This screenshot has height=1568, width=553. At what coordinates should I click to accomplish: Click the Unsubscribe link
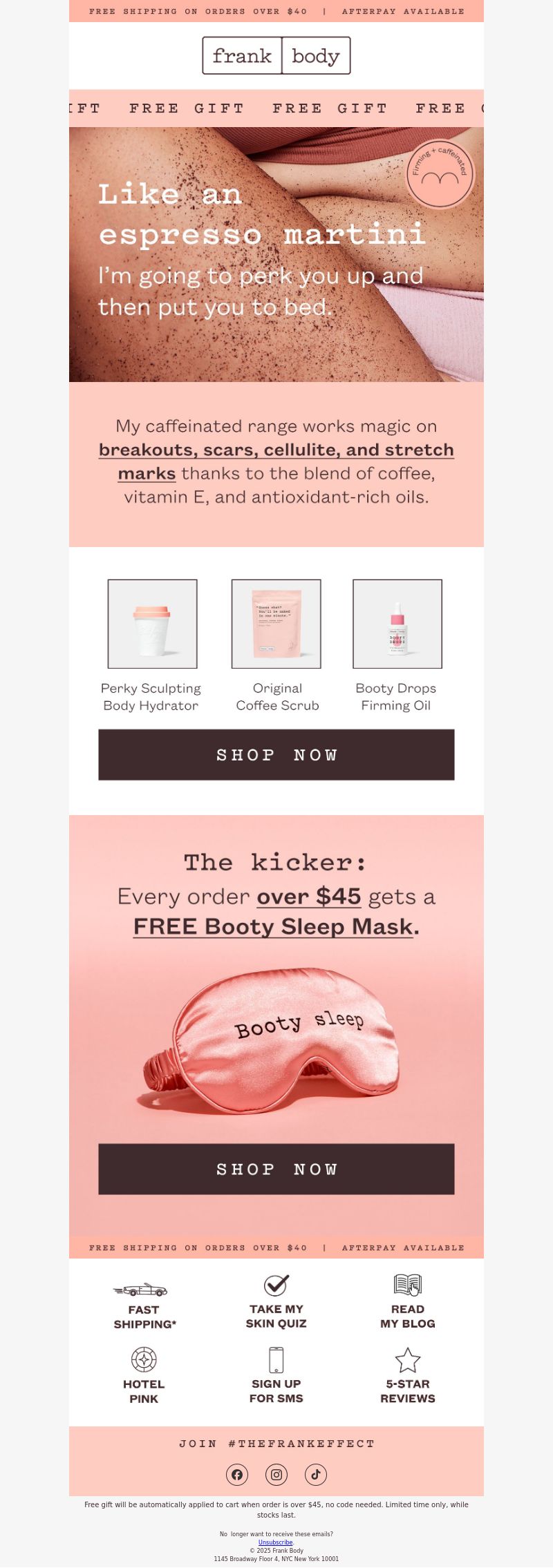click(275, 1542)
